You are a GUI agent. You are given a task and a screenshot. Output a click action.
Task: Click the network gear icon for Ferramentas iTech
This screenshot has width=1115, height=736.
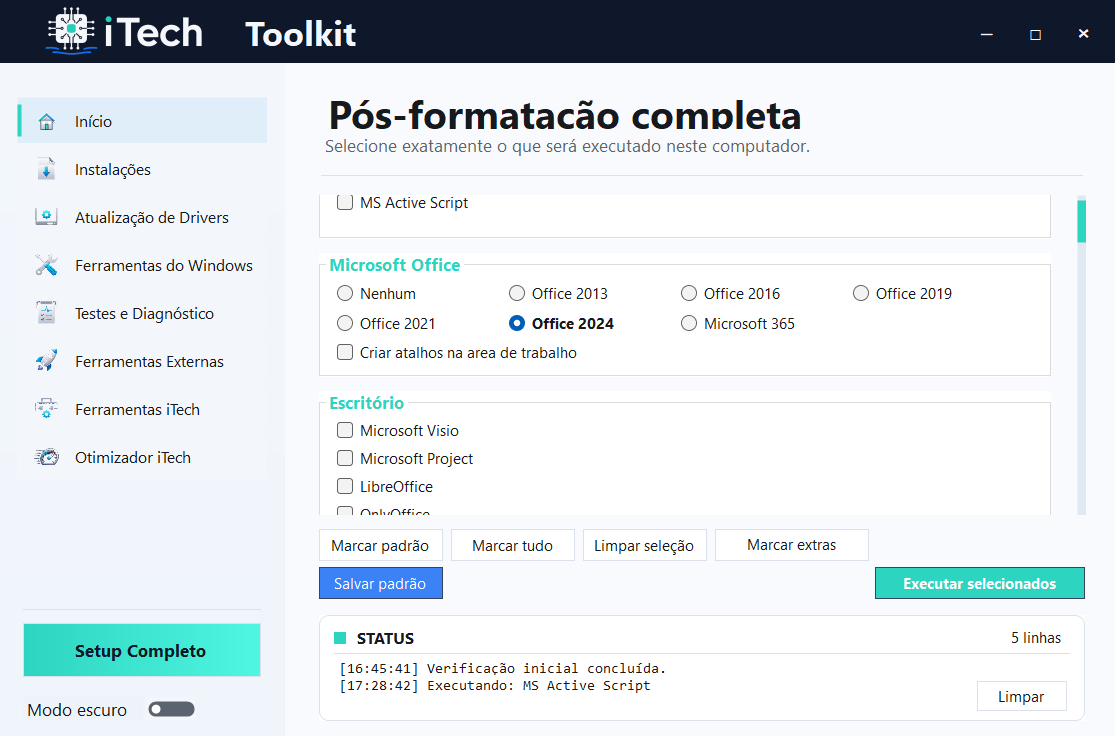point(46,409)
